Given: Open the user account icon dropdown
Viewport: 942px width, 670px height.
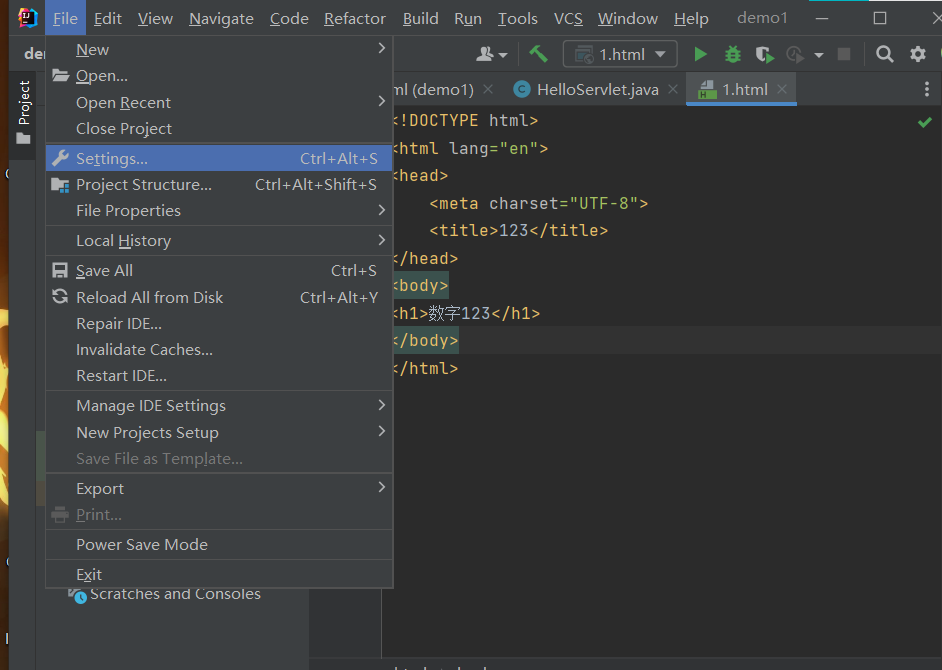Looking at the screenshot, I should pyautogui.click(x=491, y=54).
